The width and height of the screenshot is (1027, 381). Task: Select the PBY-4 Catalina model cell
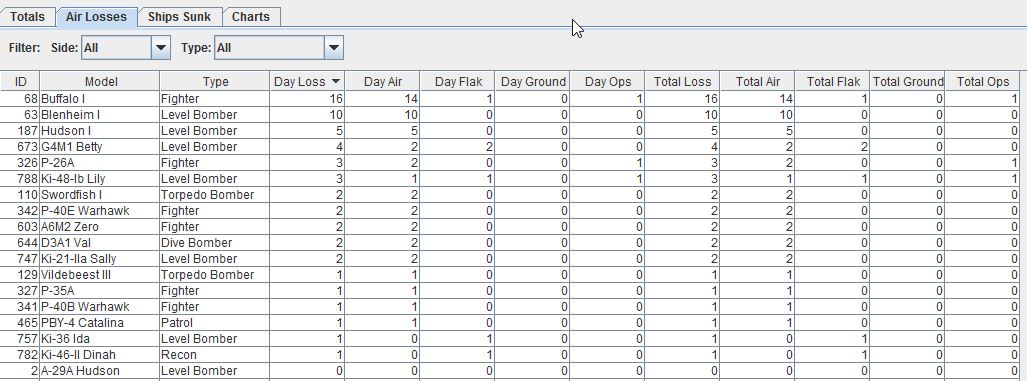click(100, 323)
